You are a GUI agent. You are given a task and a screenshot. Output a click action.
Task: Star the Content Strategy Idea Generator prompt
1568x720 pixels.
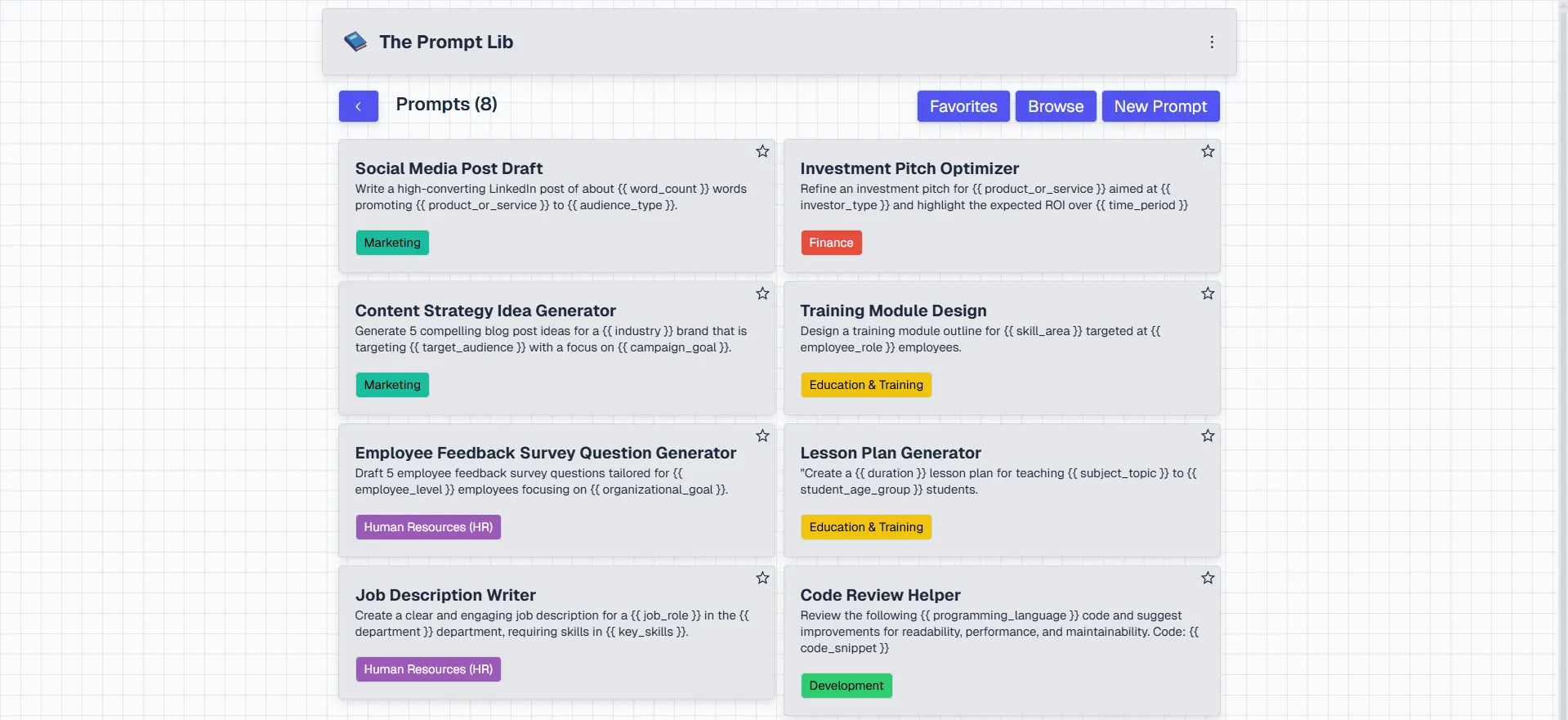[762, 293]
